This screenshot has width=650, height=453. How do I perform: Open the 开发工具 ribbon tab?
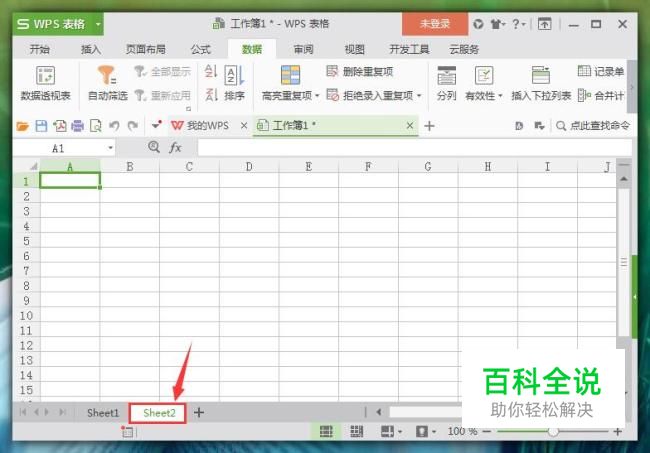click(409, 49)
